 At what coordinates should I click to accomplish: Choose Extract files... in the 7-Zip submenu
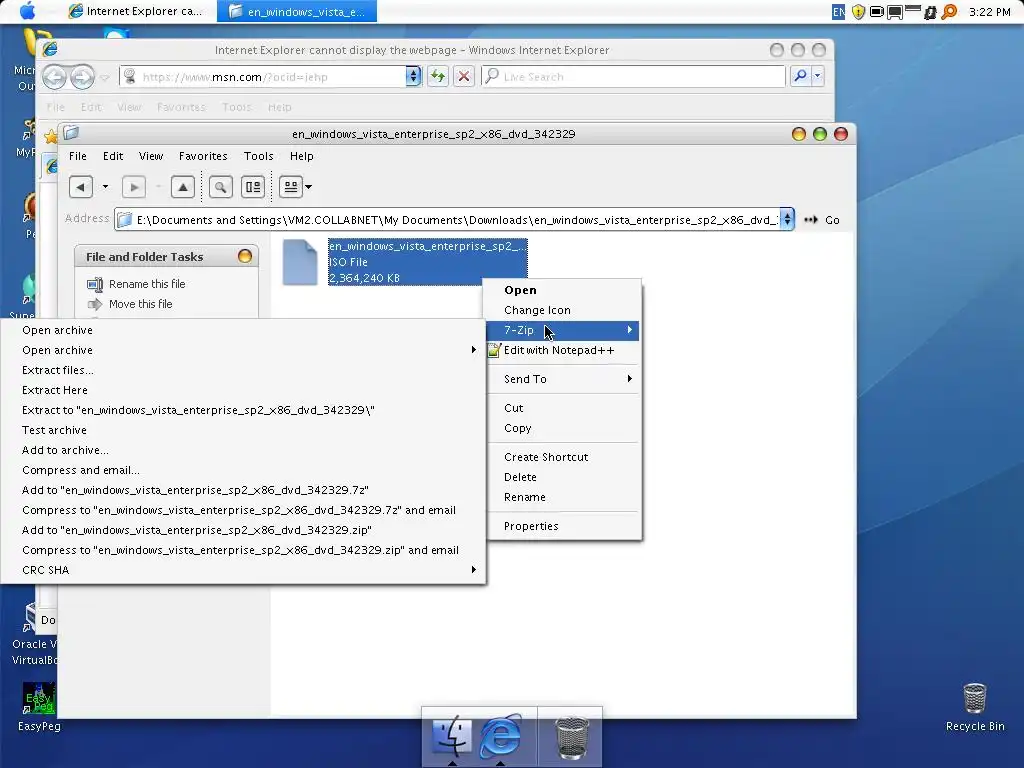point(244,370)
